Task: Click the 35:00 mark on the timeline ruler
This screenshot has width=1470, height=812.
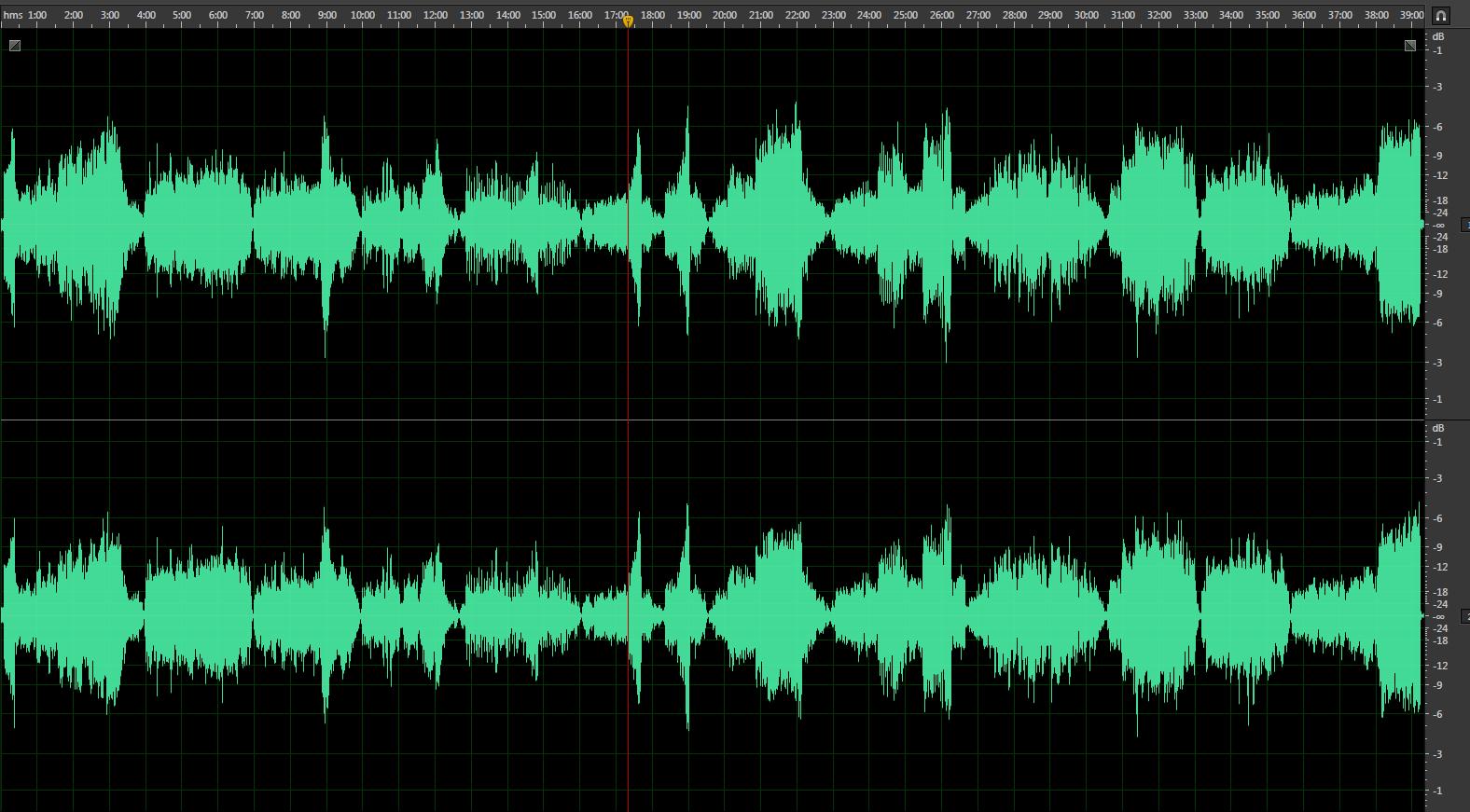Action: pos(1267,15)
